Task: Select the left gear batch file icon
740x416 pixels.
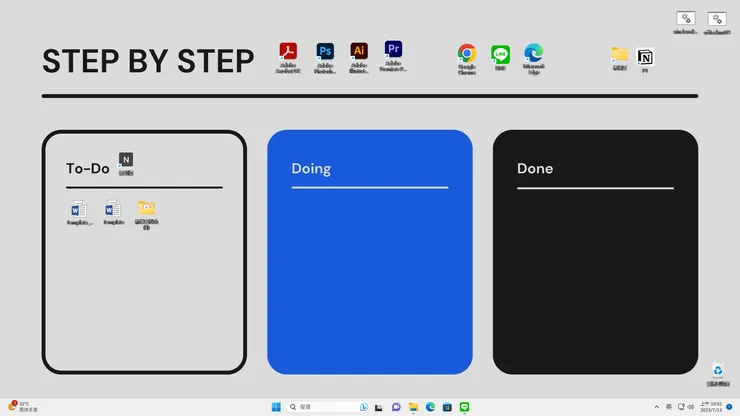Action: 686,23
